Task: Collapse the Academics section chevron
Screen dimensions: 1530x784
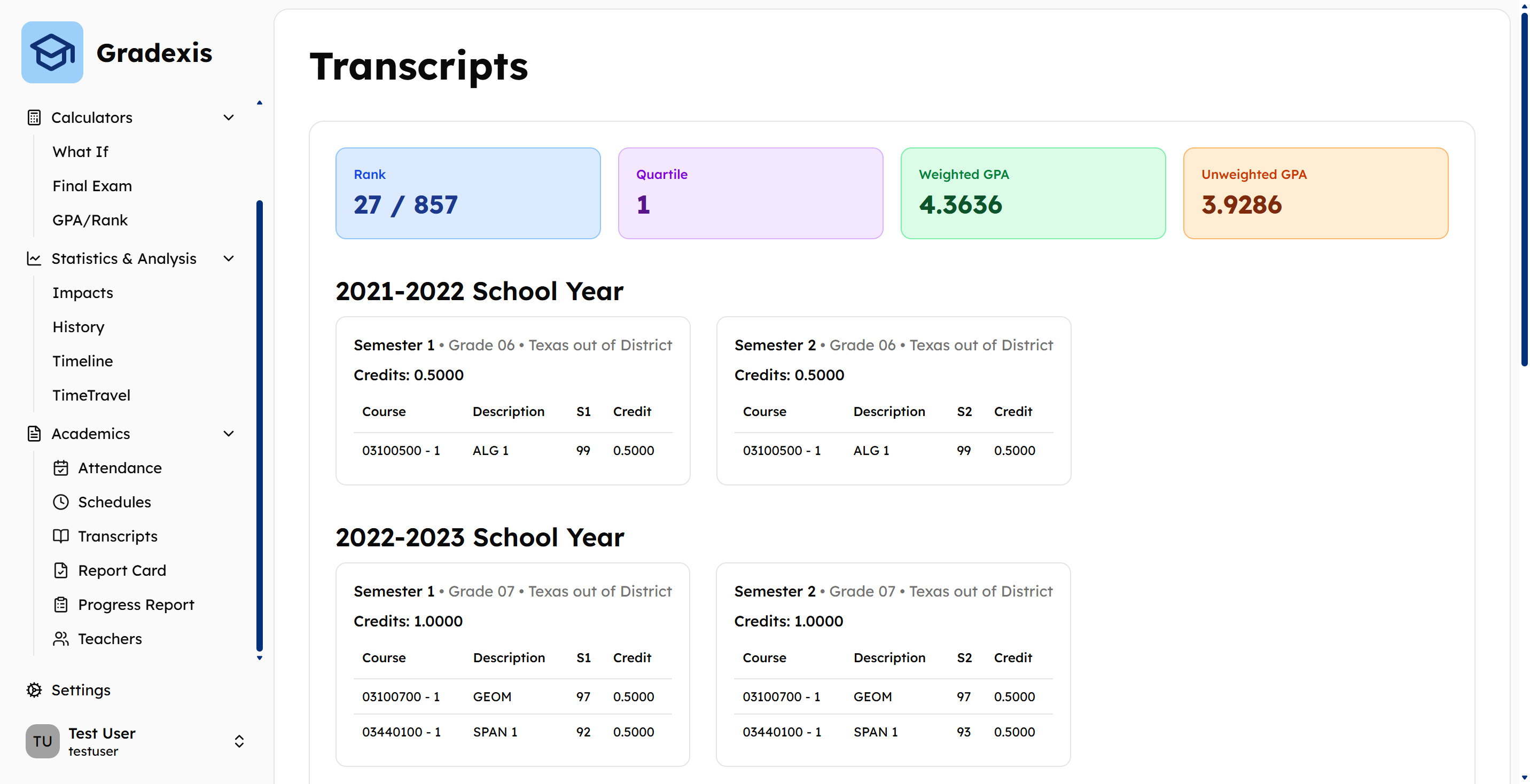Action: 229,434
